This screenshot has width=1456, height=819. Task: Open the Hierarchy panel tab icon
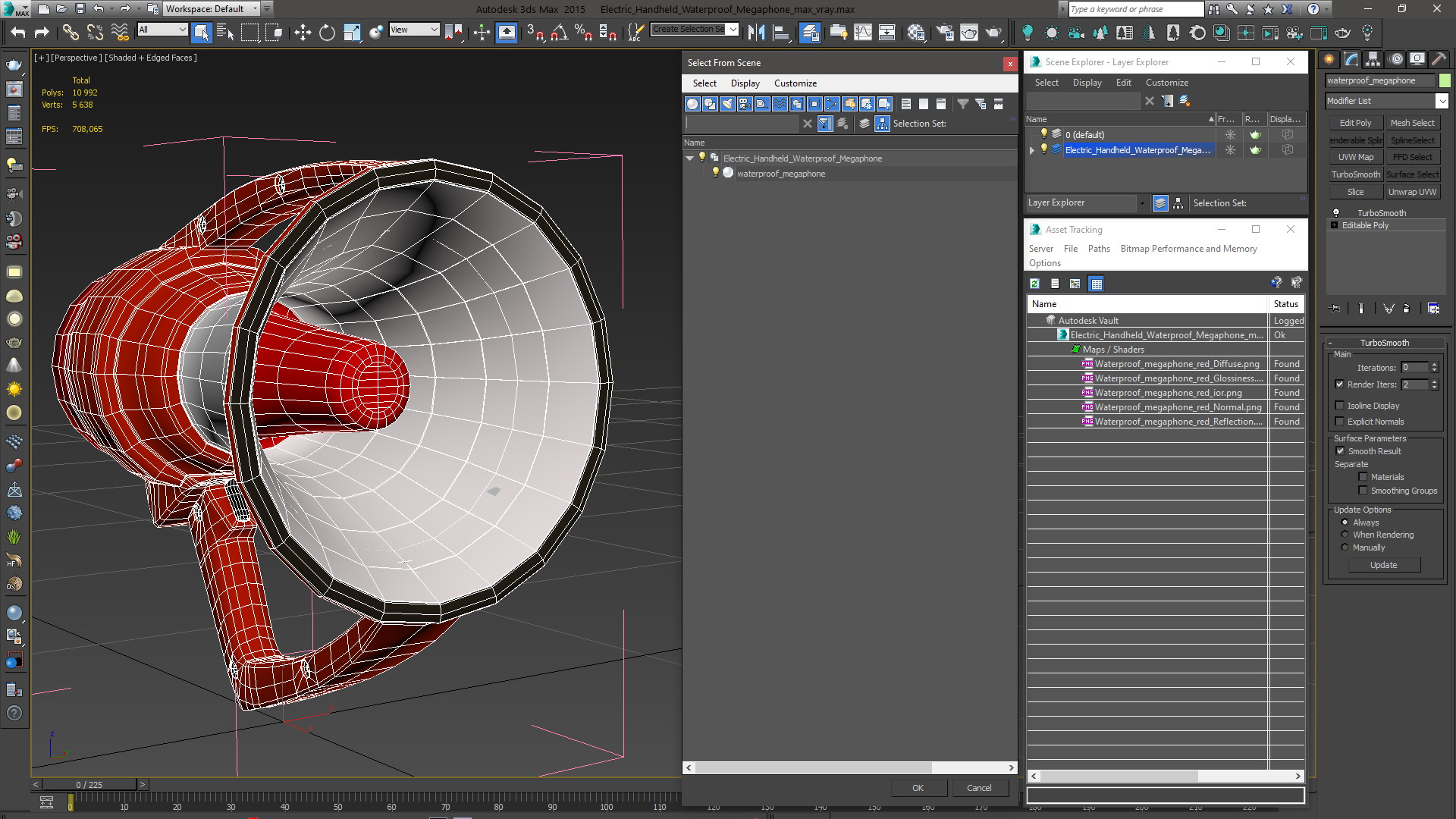[x=1373, y=59]
